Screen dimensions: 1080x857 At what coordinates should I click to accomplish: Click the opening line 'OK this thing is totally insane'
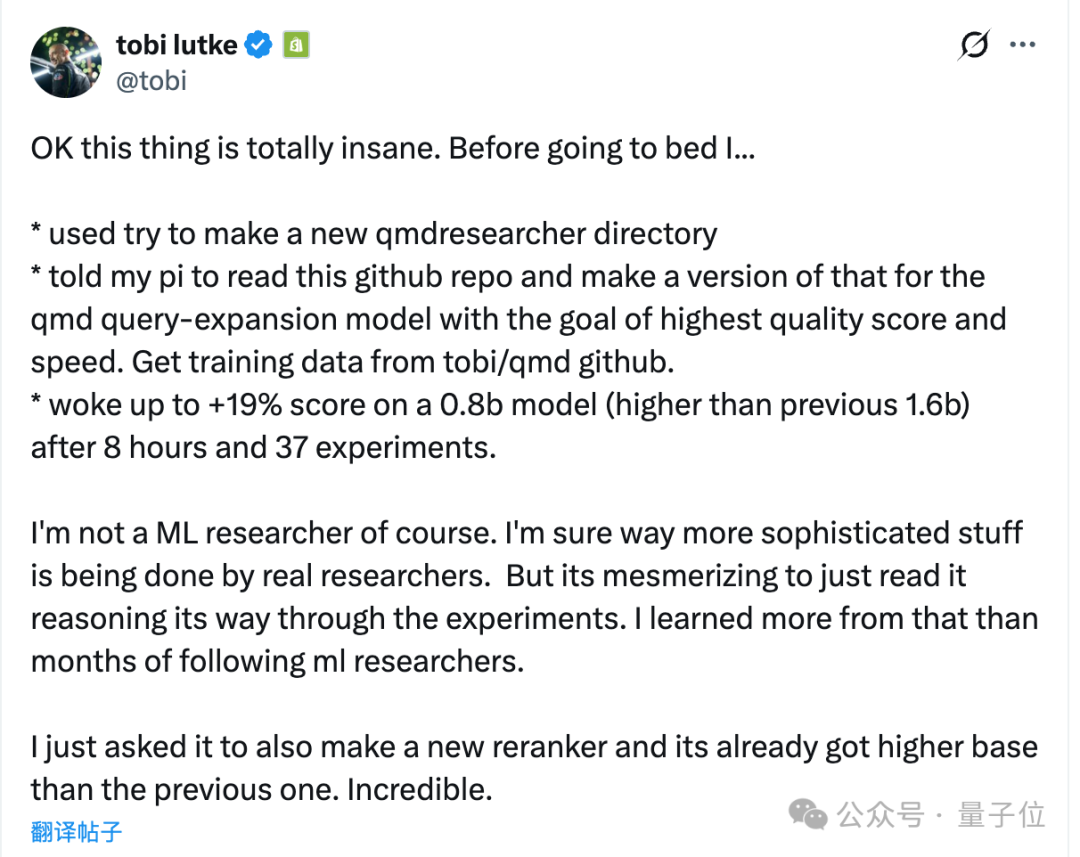[x=235, y=149]
